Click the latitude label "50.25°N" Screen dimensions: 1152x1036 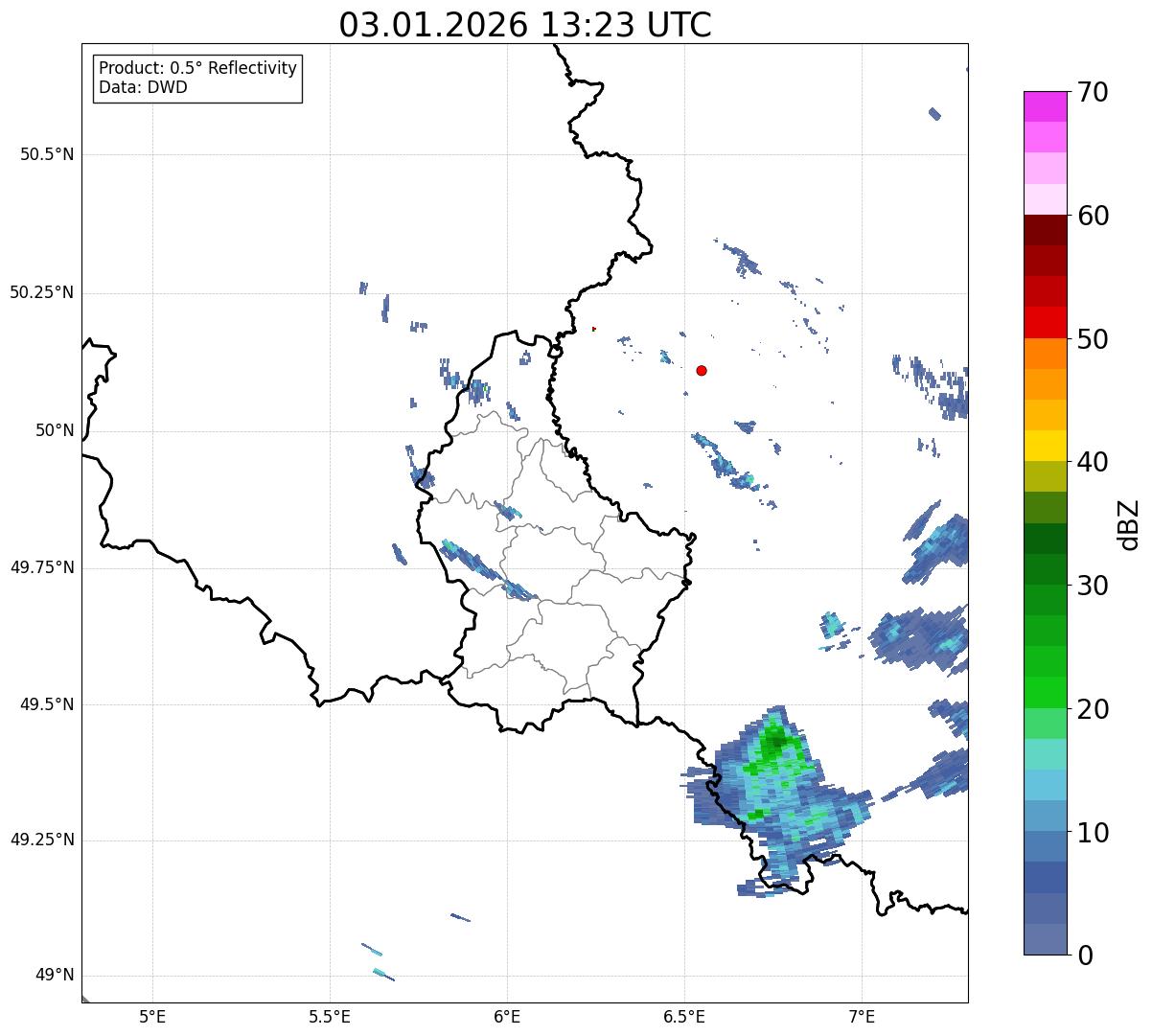[x=42, y=292]
